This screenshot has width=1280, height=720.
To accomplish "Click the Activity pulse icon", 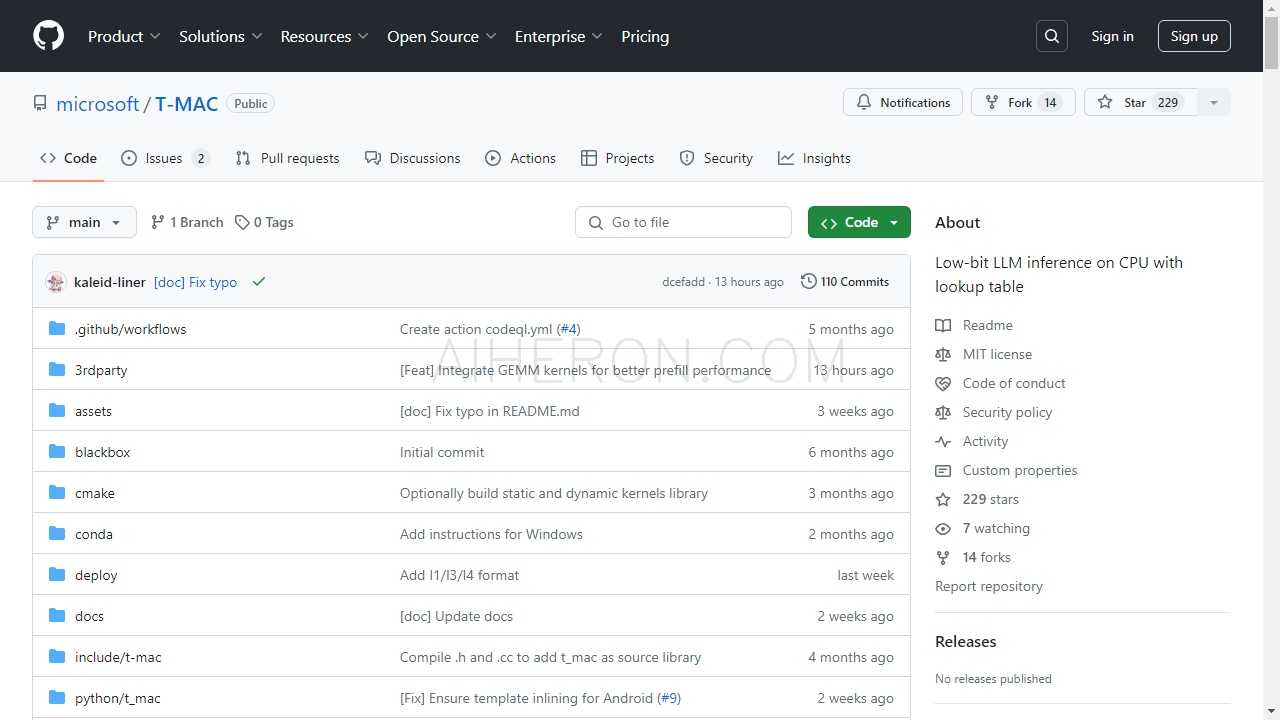I will click(x=943, y=441).
